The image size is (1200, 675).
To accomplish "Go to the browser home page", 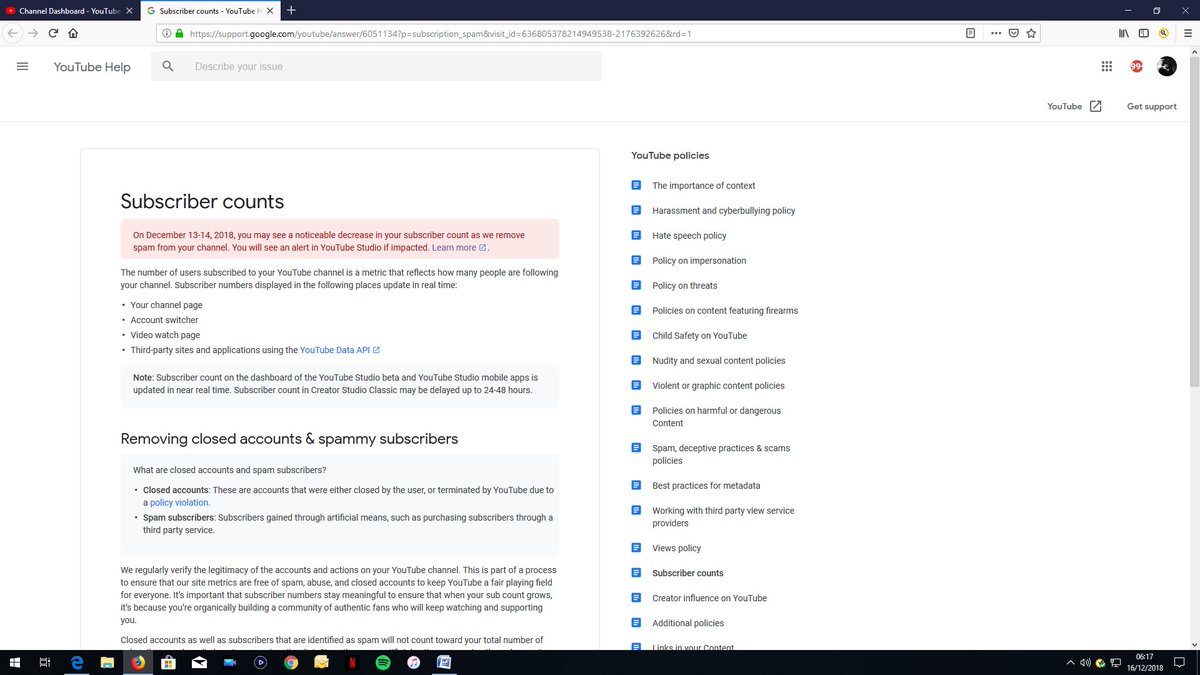I will tap(73, 33).
